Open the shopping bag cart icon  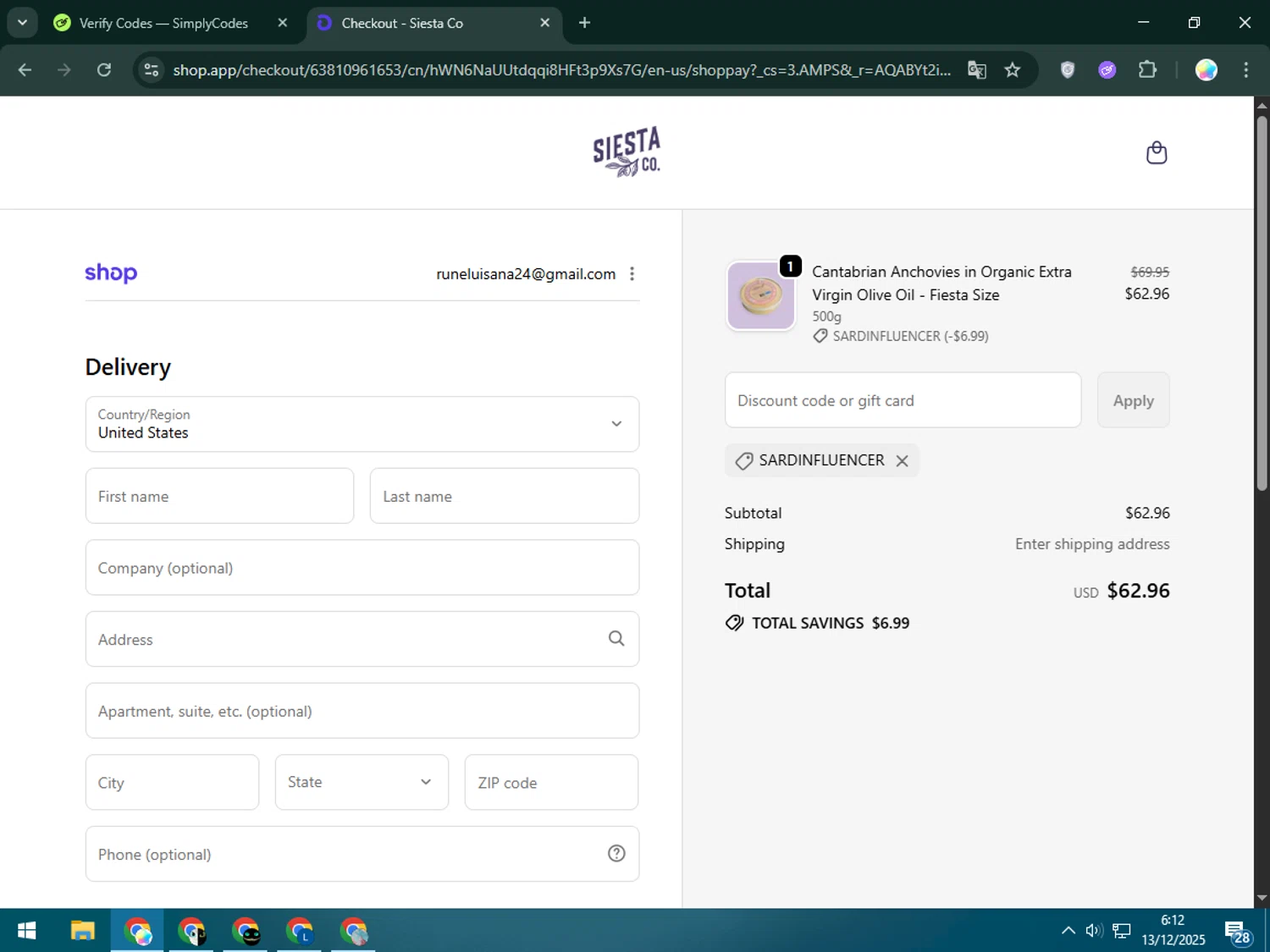click(1157, 152)
